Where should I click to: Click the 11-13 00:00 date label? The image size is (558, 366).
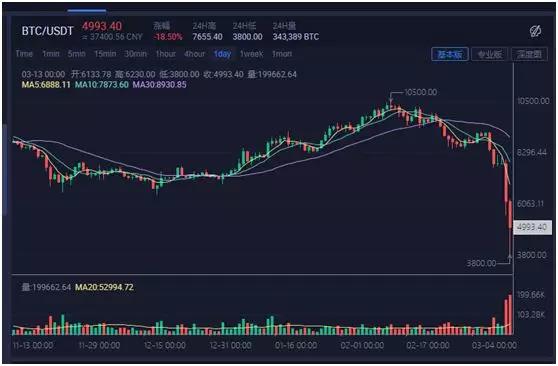point(33,345)
